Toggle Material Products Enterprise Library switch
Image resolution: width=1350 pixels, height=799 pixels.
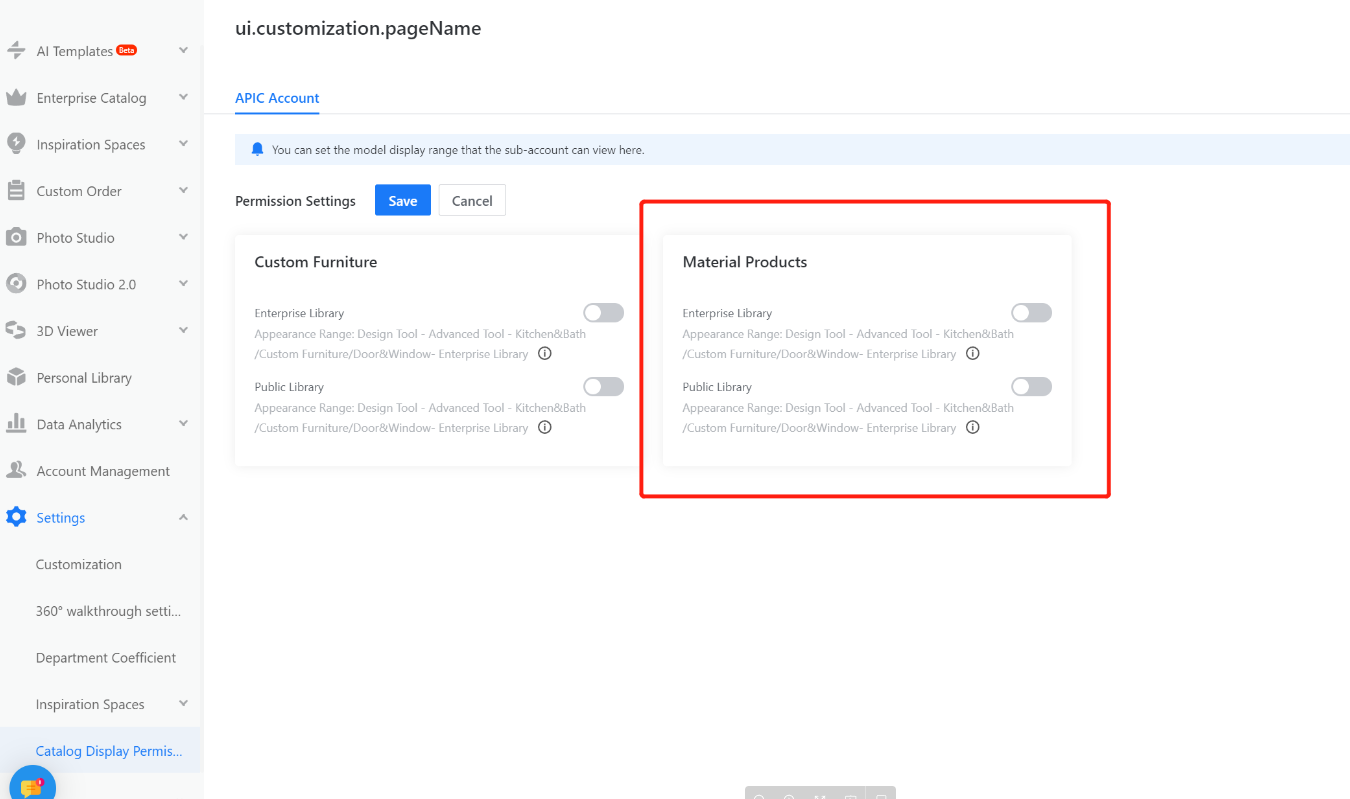1031,313
